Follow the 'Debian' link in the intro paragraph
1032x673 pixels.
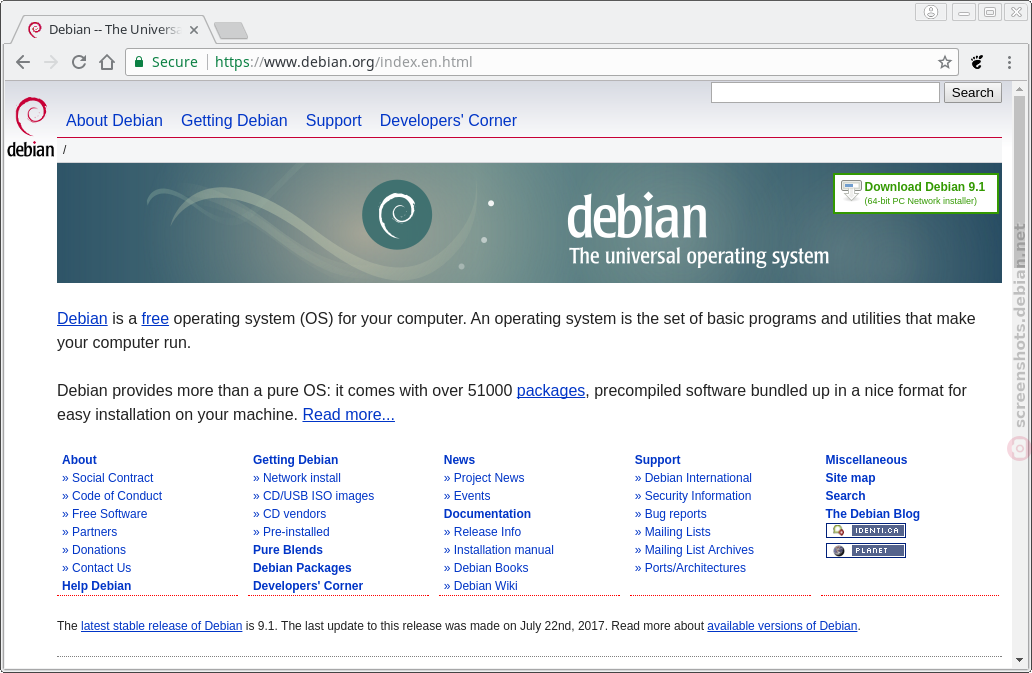[82, 318]
